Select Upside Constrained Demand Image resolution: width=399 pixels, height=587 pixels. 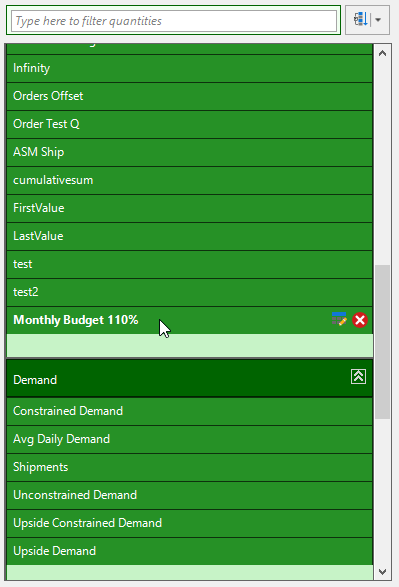[189, 523]
